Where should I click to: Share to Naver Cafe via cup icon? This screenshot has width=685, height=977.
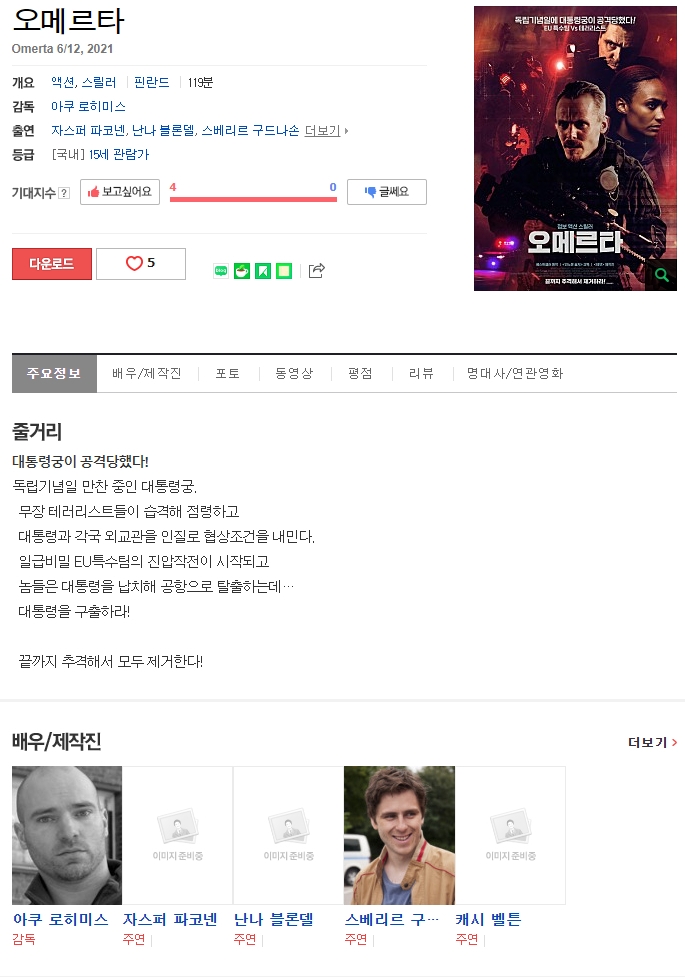tap(242, 270)
